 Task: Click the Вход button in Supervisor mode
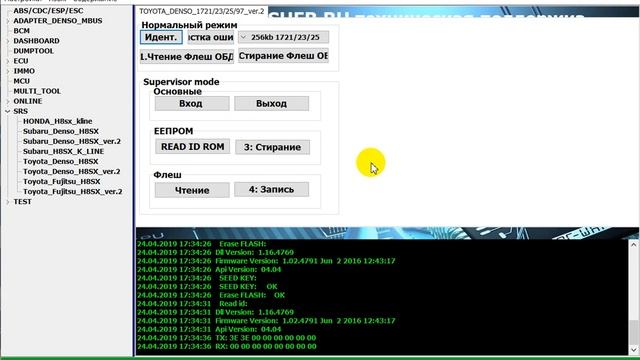(192, 104)
